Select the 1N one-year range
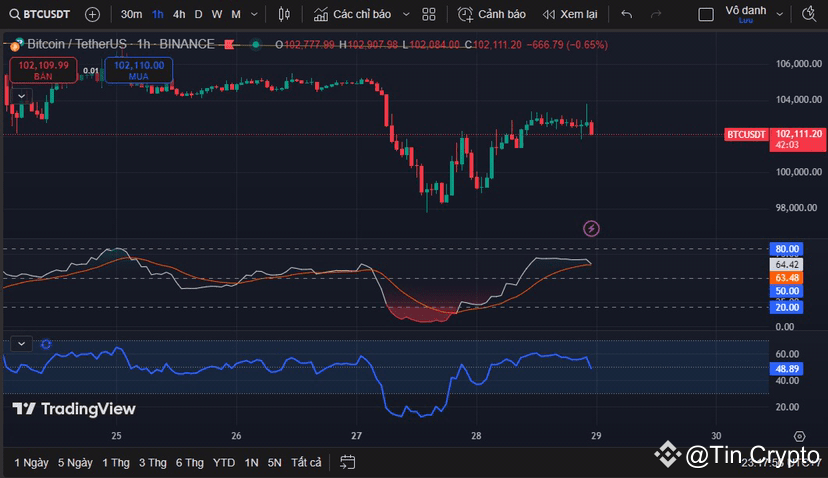828x478 pixels. 251,463
